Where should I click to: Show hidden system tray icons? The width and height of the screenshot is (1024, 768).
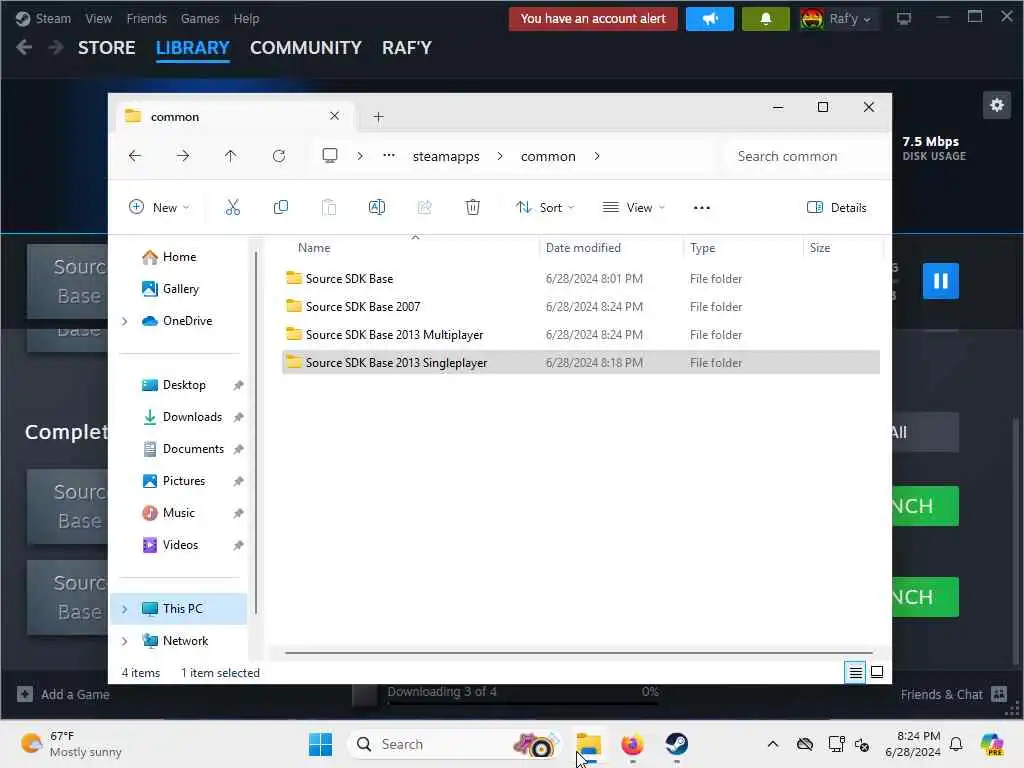click(773, 744)
